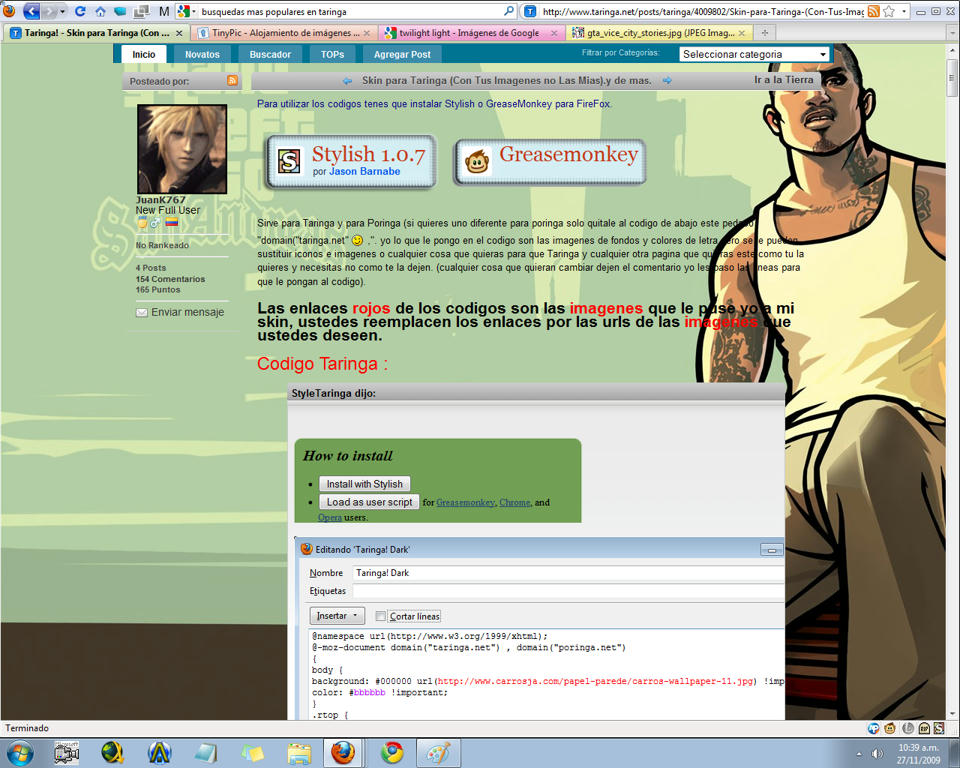
Task: Open the 'Jason Barnabe' link
Action: click(364, 171)
